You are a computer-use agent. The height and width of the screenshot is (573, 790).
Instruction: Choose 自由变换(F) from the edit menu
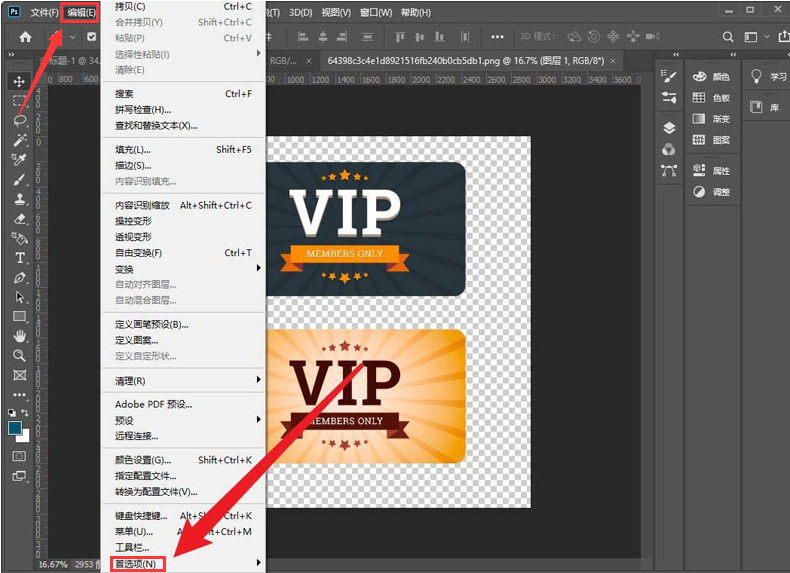[x=139, y=253]
